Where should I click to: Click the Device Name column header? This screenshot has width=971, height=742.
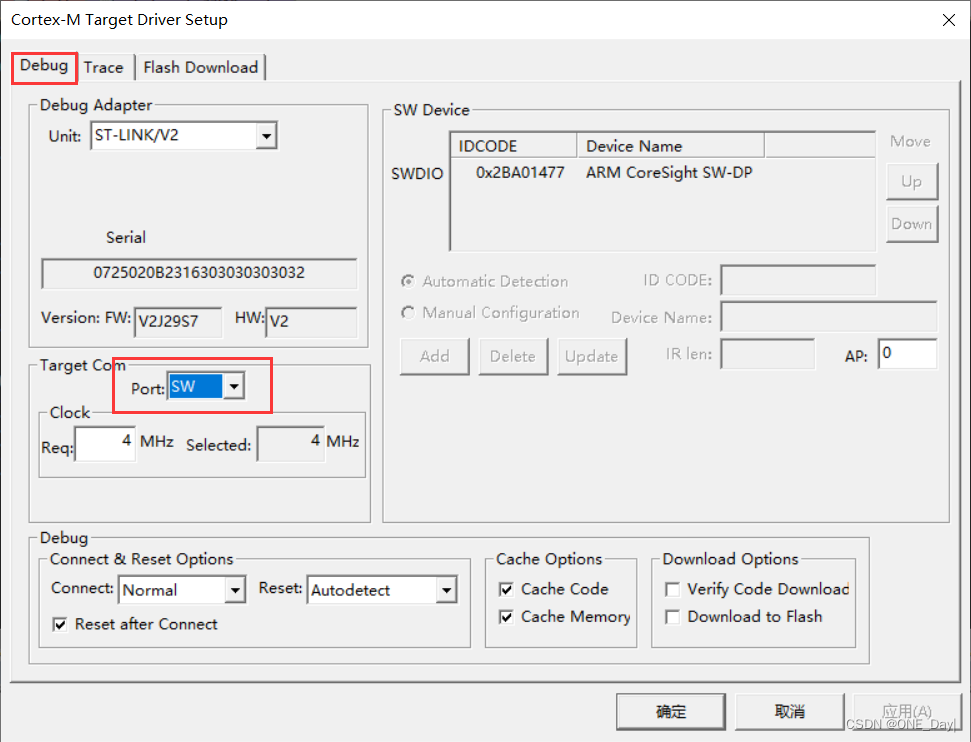pyautogui.click(x=671, y=146)
